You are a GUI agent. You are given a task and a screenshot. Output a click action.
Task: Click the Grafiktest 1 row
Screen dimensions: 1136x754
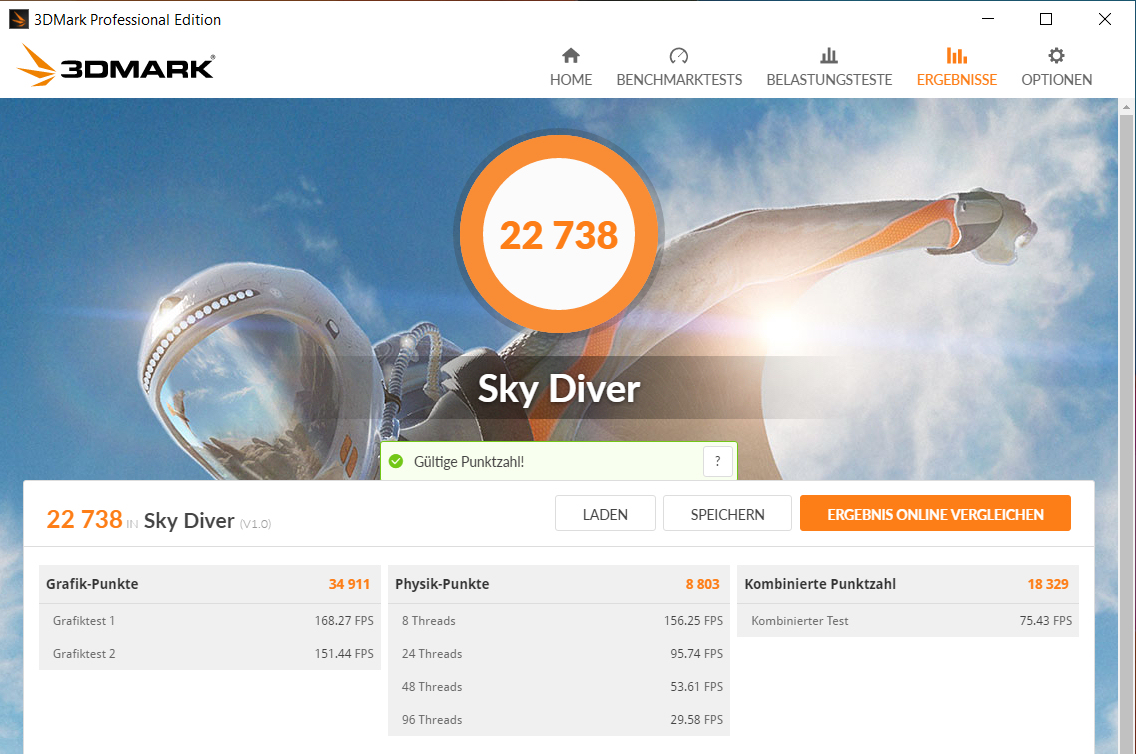[209, 621]
